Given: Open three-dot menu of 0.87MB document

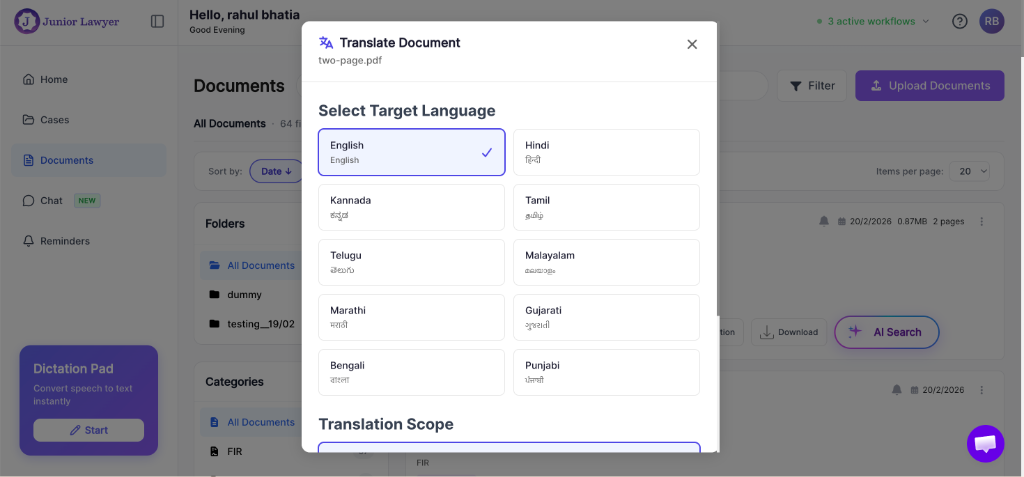Looking at the screenshot, I should (982, 222).
